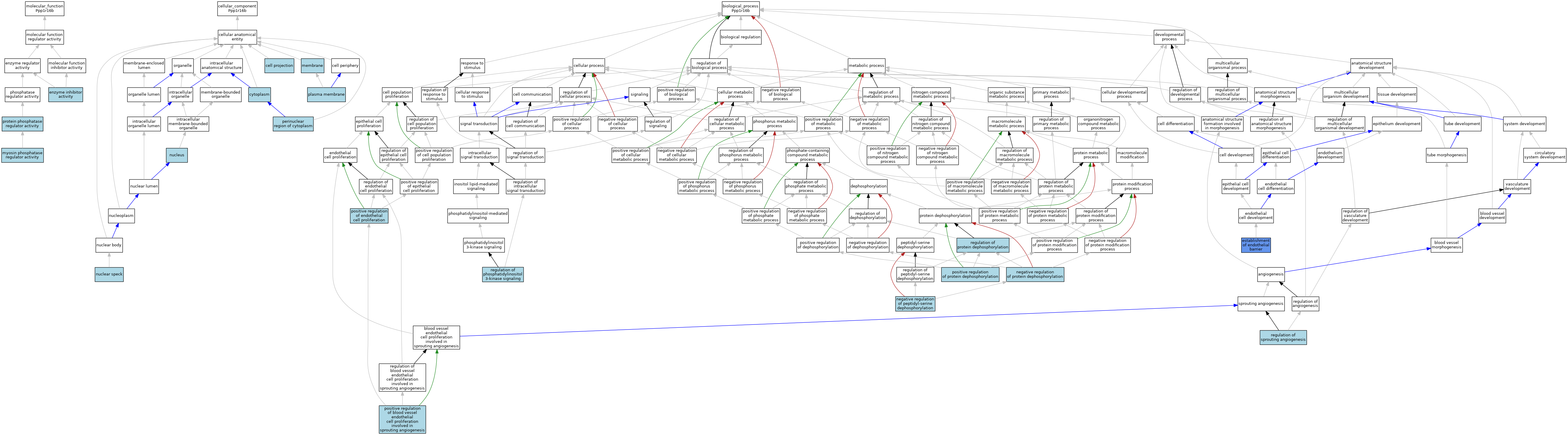
Task: Click 'regulation of phosphatidylinositol 3-kinase signaling' node
Action: pos(503,274)
